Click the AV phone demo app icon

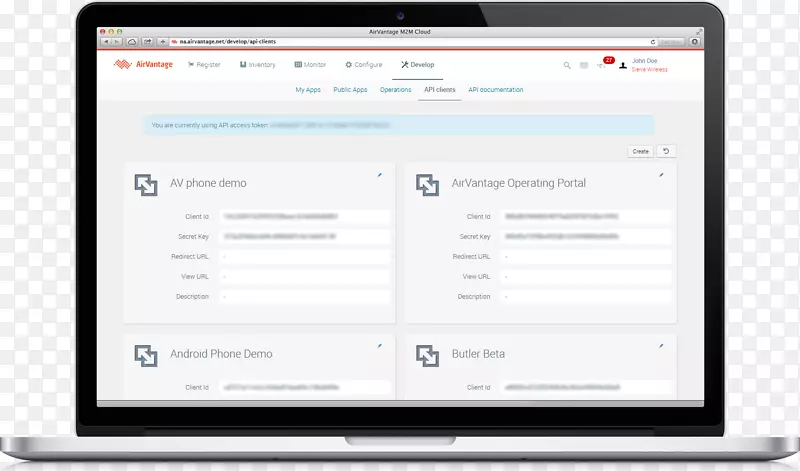146,185
